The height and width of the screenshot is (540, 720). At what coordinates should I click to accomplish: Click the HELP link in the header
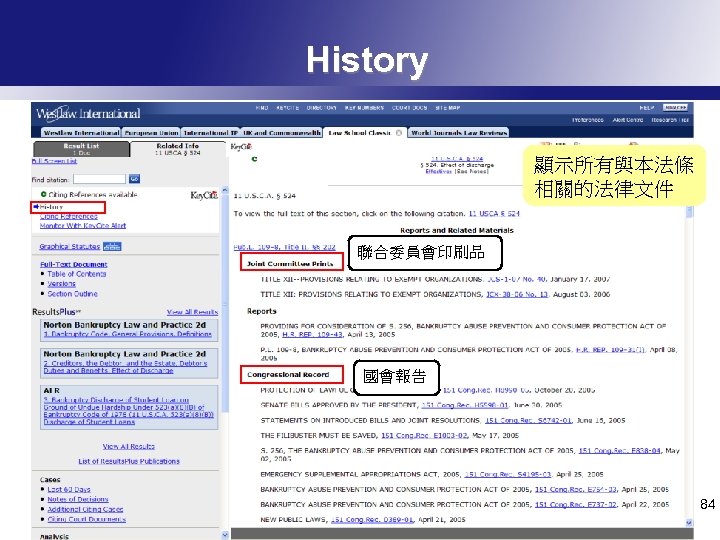pyautogui.click(x=647, y=108)
